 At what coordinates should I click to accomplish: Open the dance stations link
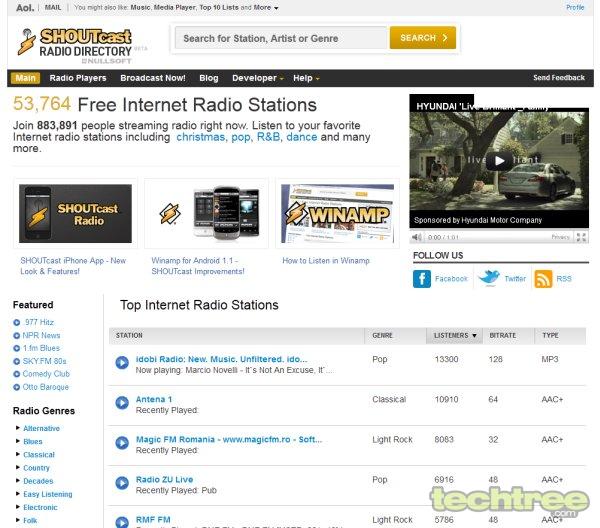coord(302,137)
